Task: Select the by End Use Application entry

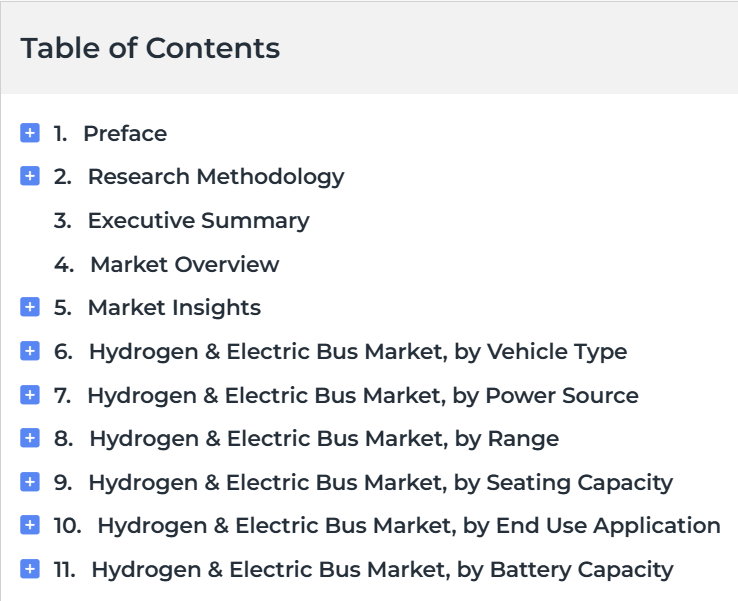Action: click(x=409, y=526)
